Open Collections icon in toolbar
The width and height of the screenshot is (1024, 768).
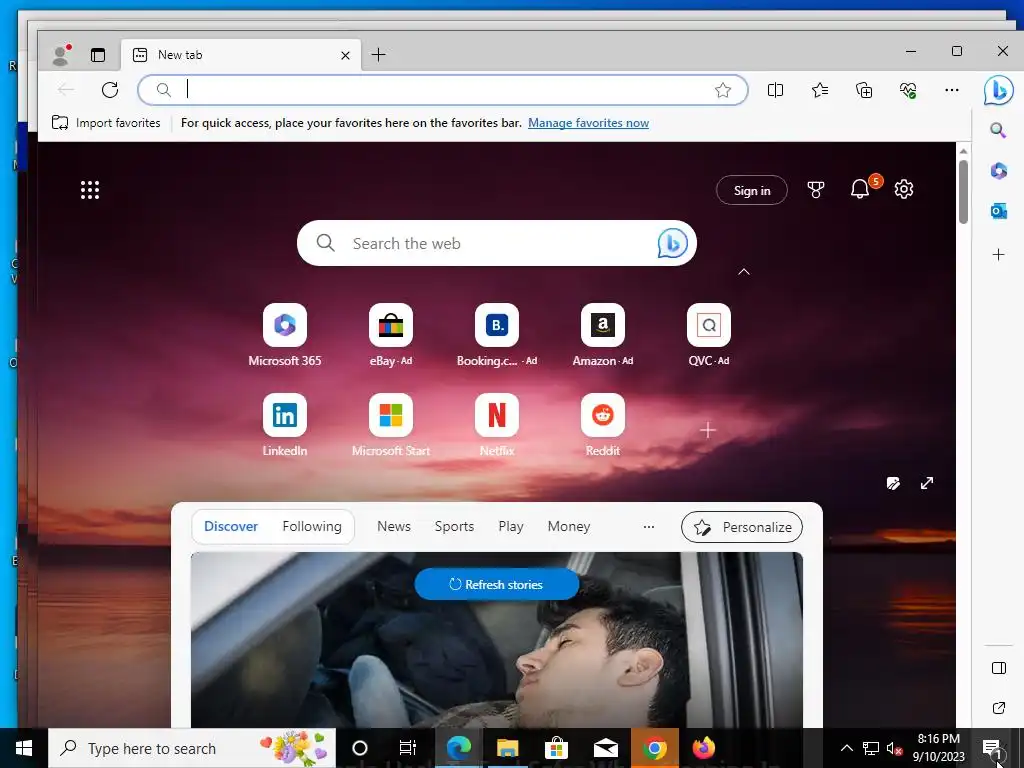(864, 89)
